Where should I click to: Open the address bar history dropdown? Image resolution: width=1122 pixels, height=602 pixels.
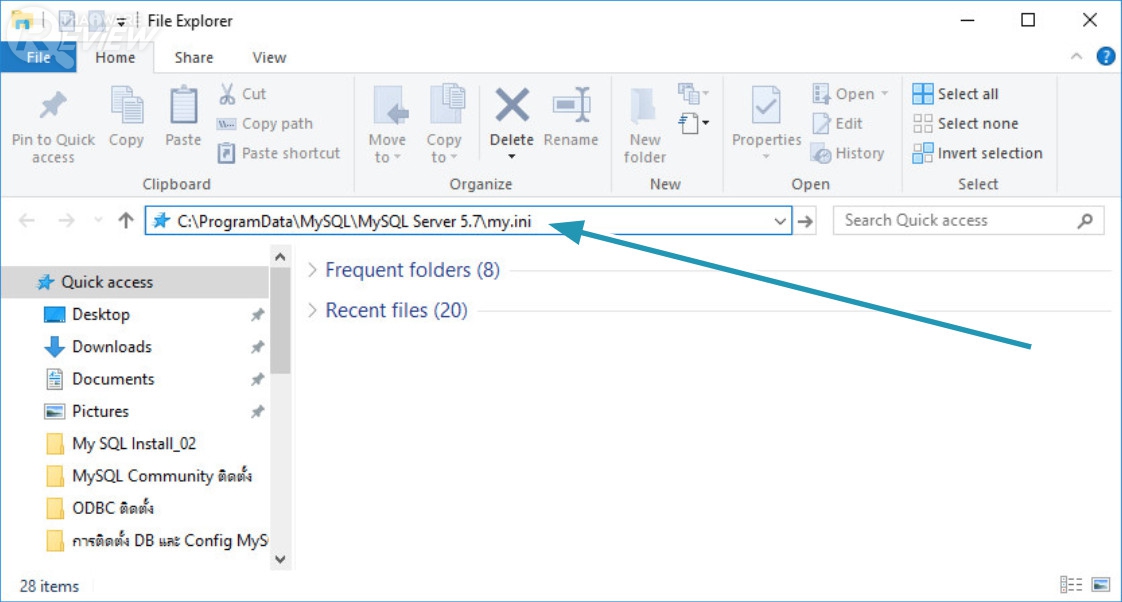[780, 221]
